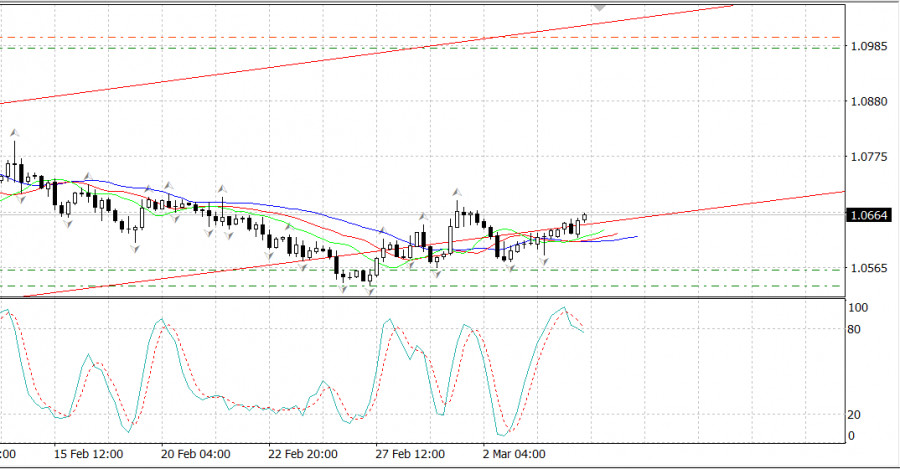Click the 1.0880 price axis label

(x=868, y=102)
